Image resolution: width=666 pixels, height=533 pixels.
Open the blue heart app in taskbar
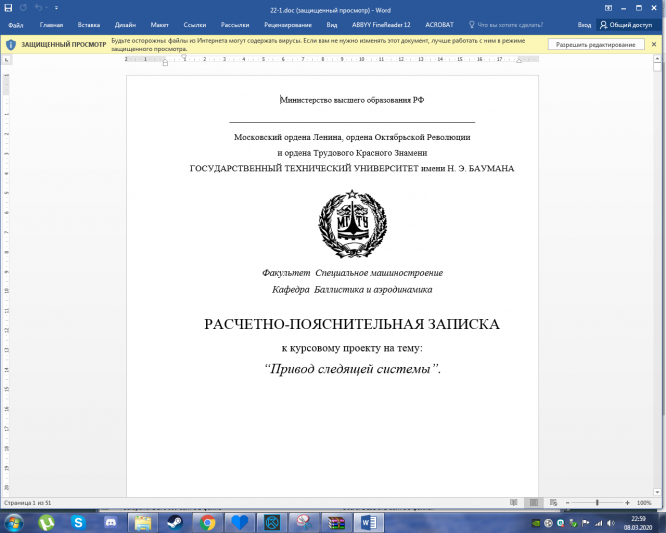pos(239,523)
